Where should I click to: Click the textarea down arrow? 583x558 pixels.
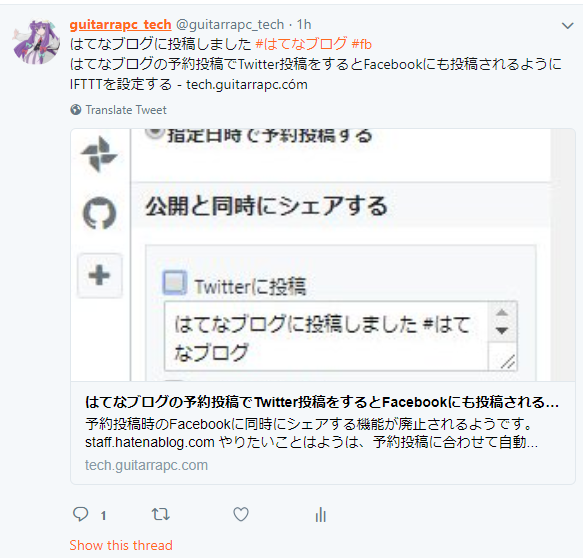(x=502, y=330)
